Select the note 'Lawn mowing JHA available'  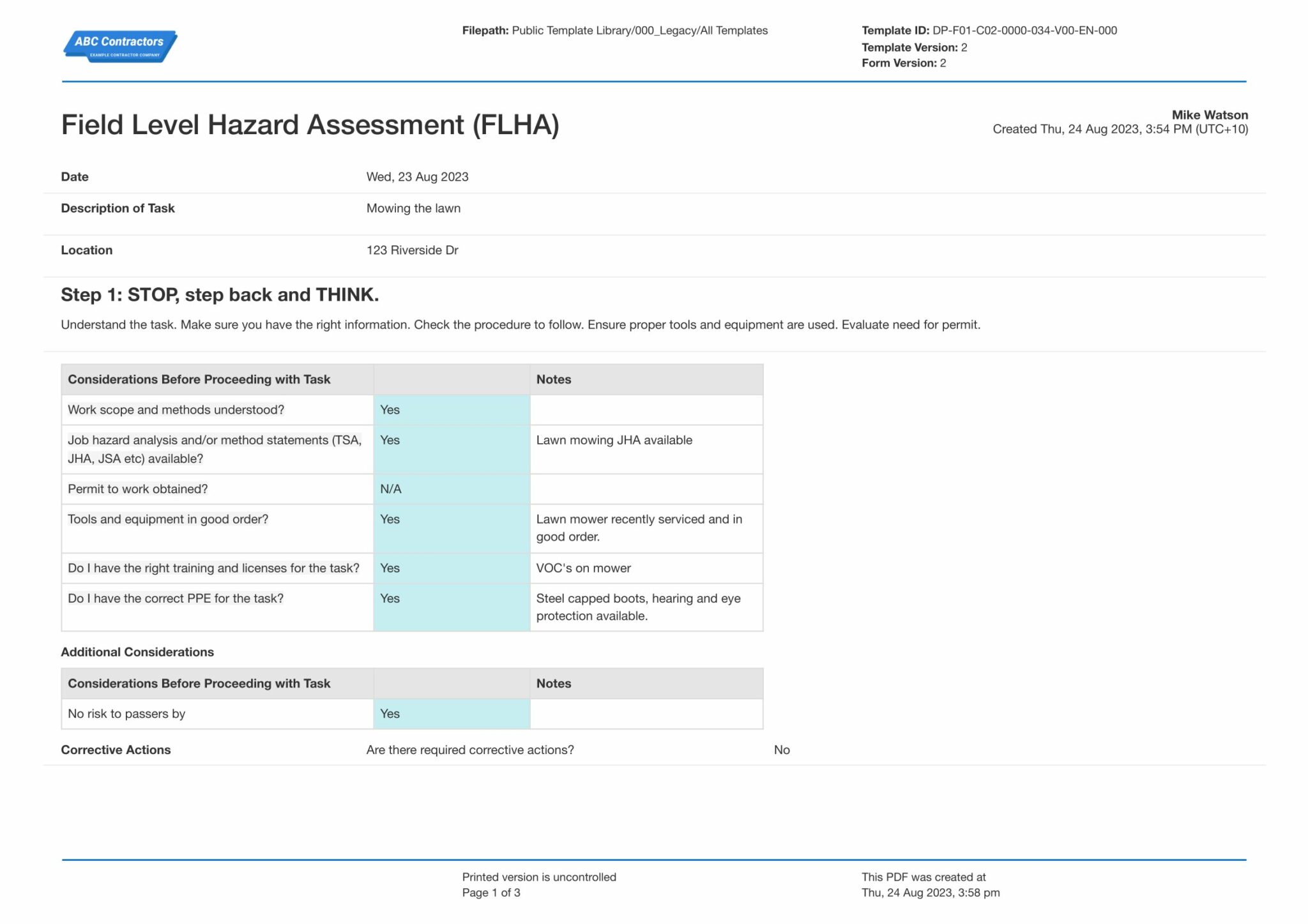(614, 440)
